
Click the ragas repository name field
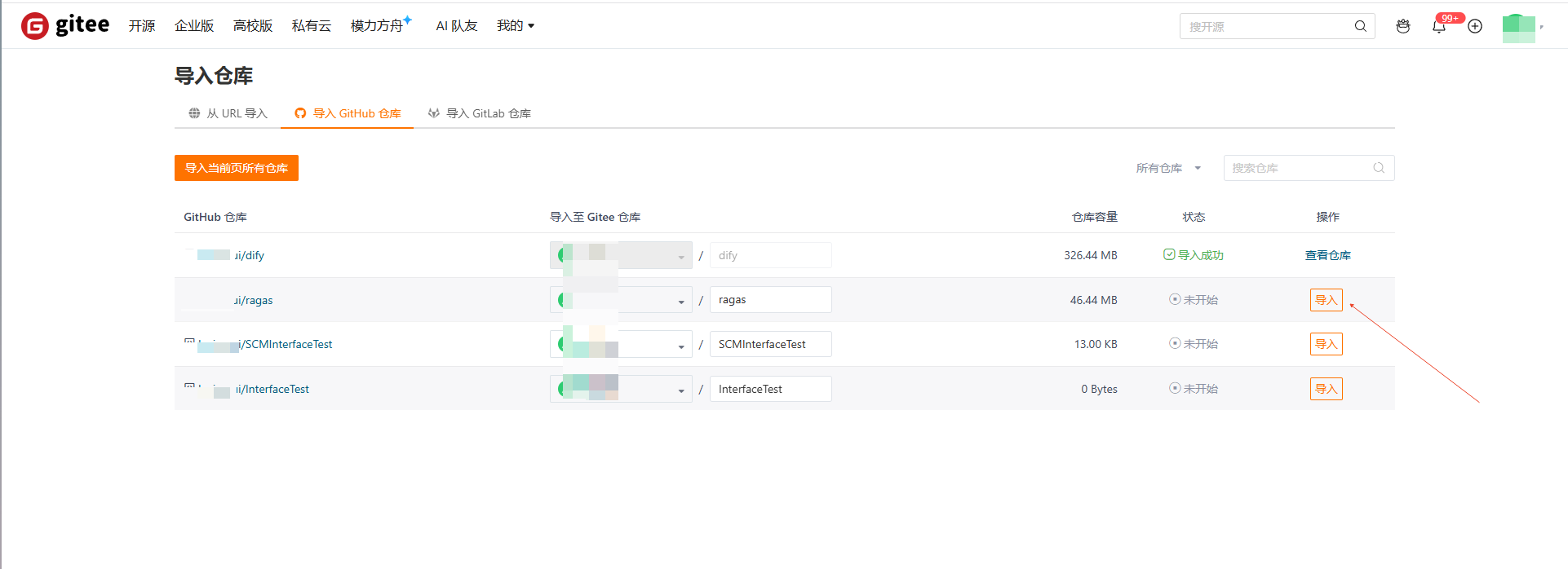pyautogui.click(x=771, y=300)
